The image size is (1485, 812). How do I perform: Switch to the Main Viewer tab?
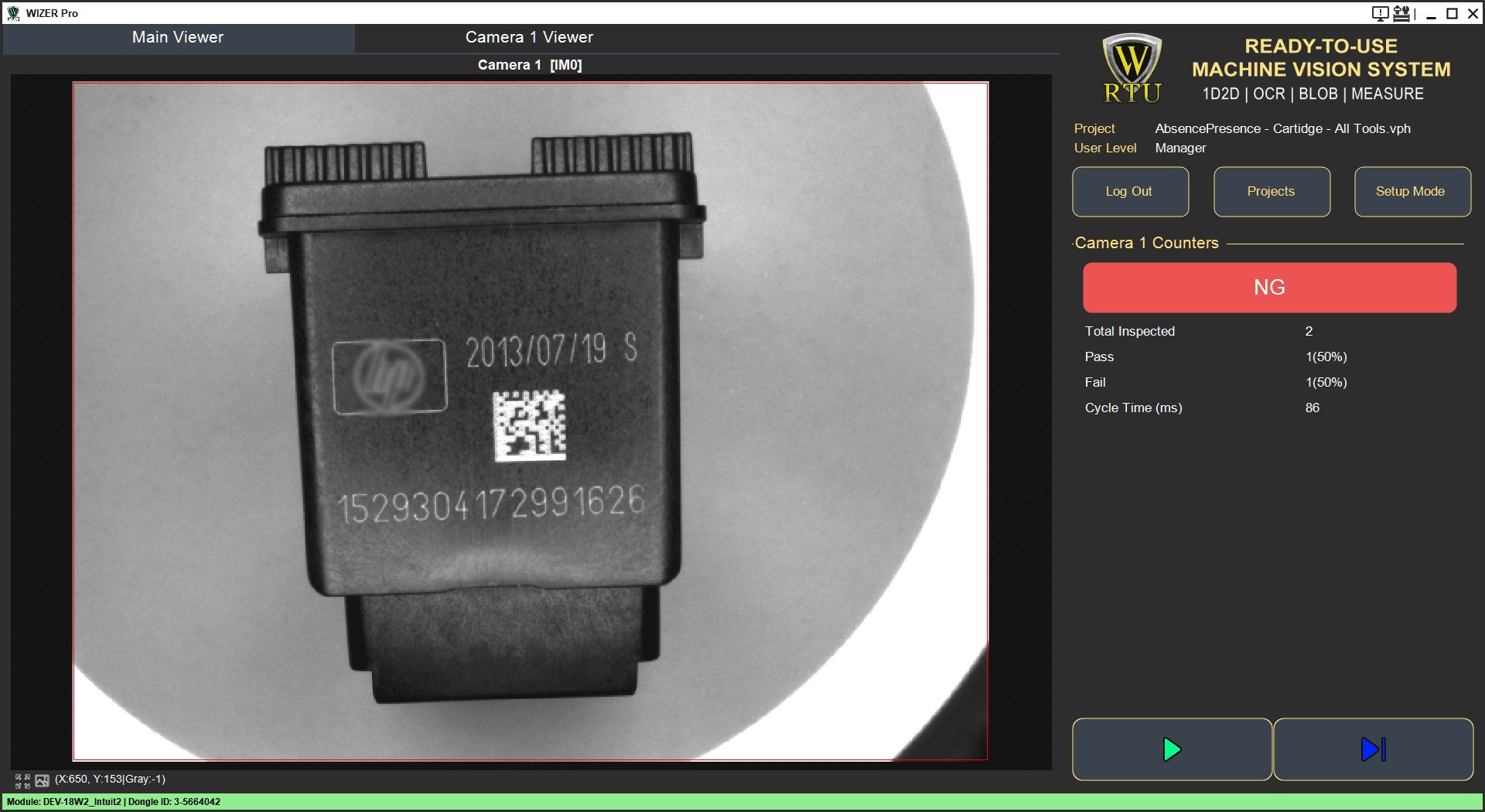point(178,37)
